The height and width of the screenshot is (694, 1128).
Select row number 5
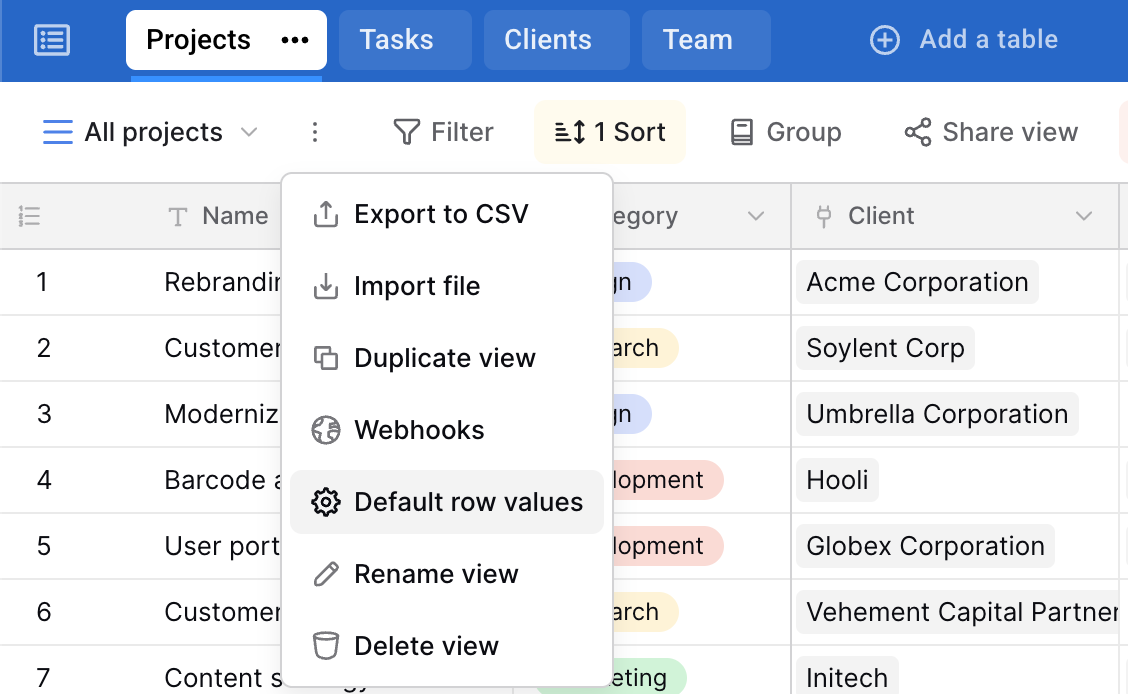coord(44,546)
